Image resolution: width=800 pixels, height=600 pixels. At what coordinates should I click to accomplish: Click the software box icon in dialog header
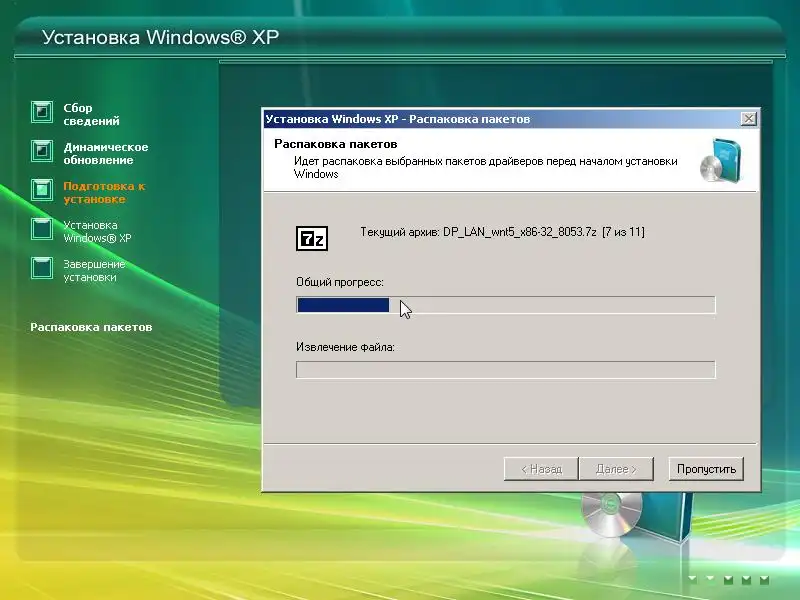tap(720, 160)
